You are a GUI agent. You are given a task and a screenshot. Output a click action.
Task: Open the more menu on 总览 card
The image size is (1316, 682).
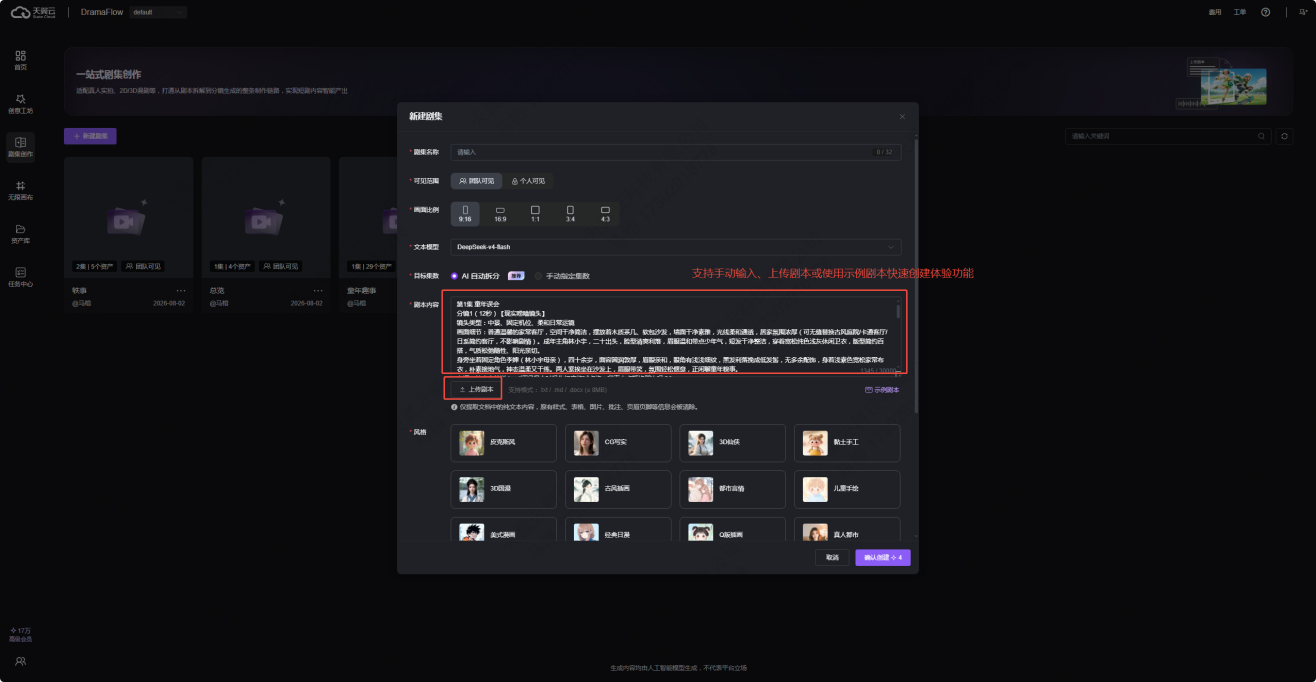tap(319, 291)
